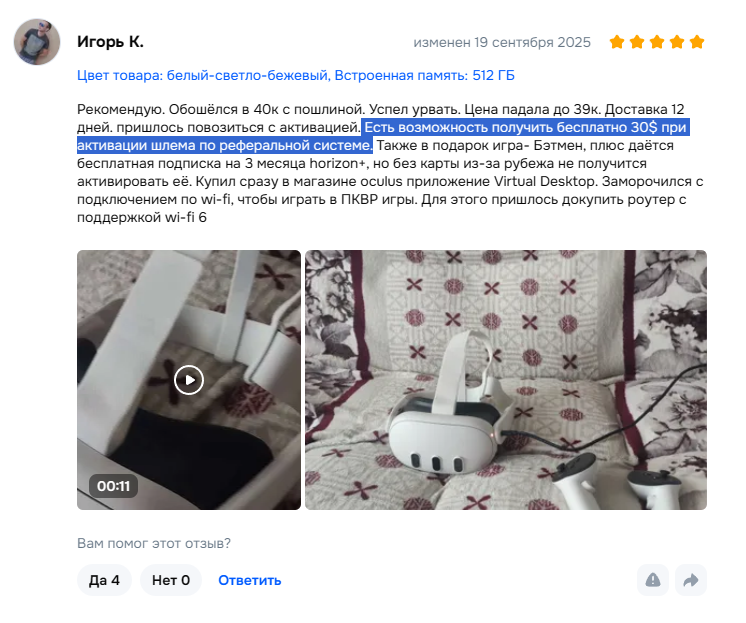This screenshot has height=623, width=746.
Task: Play the review video
Action: [x=189, y=380]
